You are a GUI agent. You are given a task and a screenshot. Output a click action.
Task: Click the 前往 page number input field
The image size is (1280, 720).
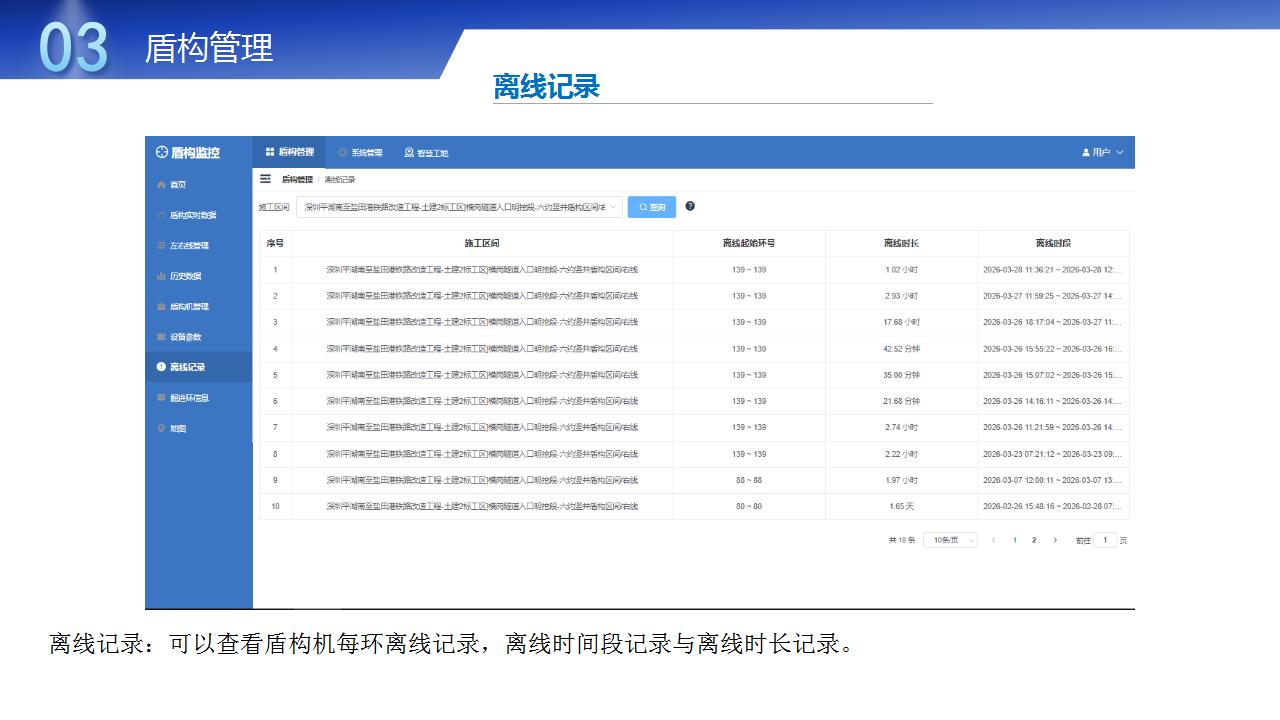pos(1105,540)
